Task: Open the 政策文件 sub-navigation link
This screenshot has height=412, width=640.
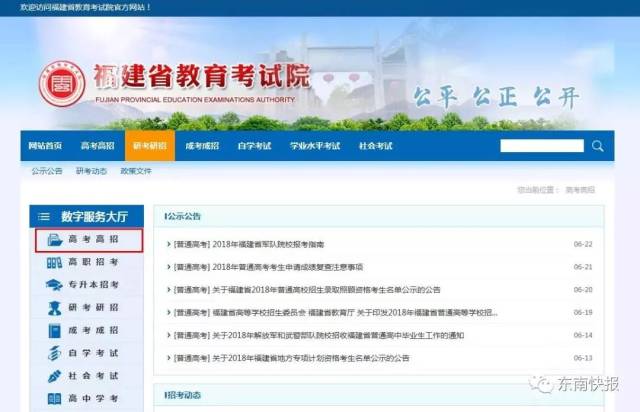Action: pyautogui.click(x=136, y=171)
